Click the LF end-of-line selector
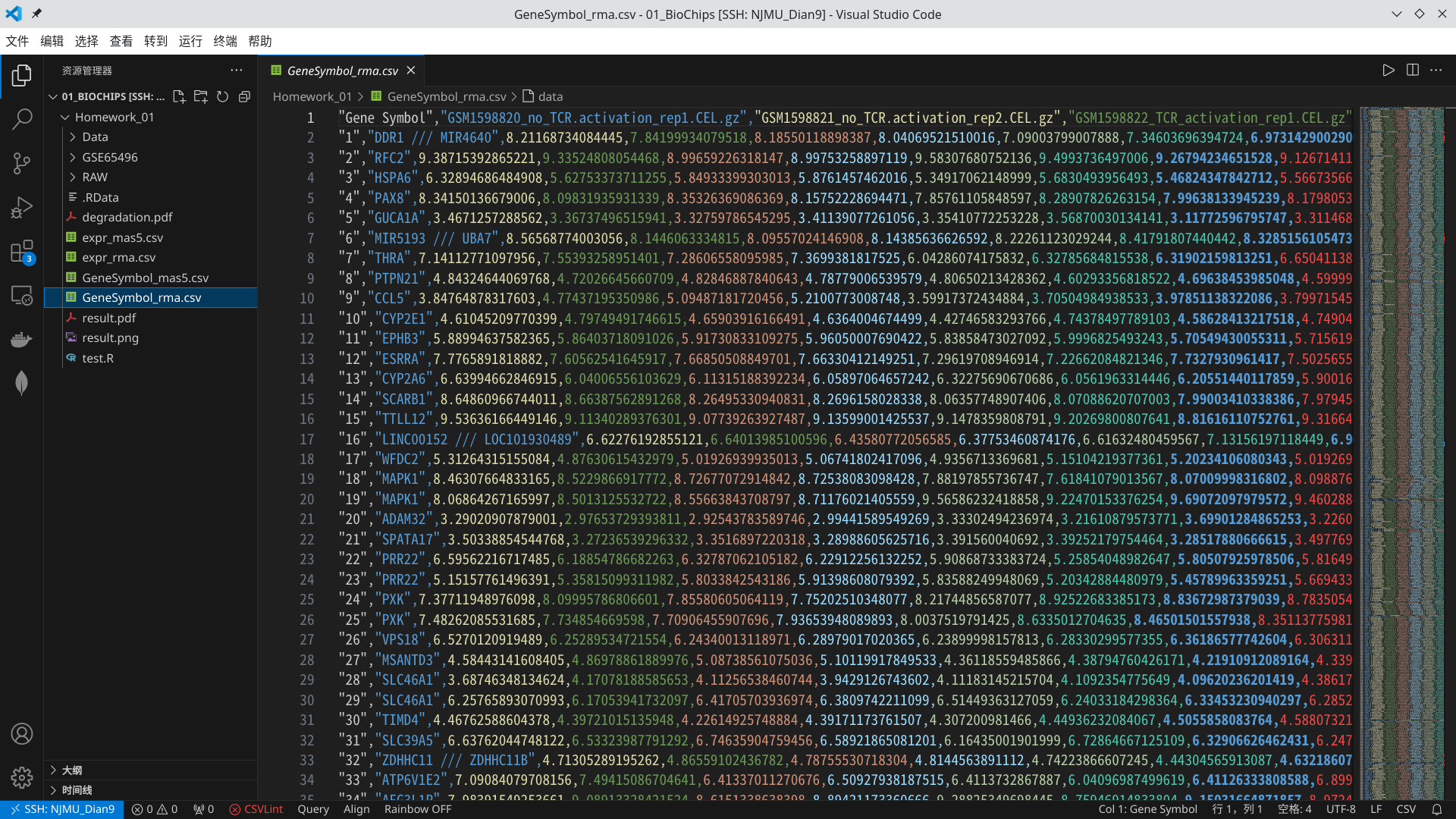Image resolution: width=1456 pixels, height=819 pixels. click(x=1376, y=809)
